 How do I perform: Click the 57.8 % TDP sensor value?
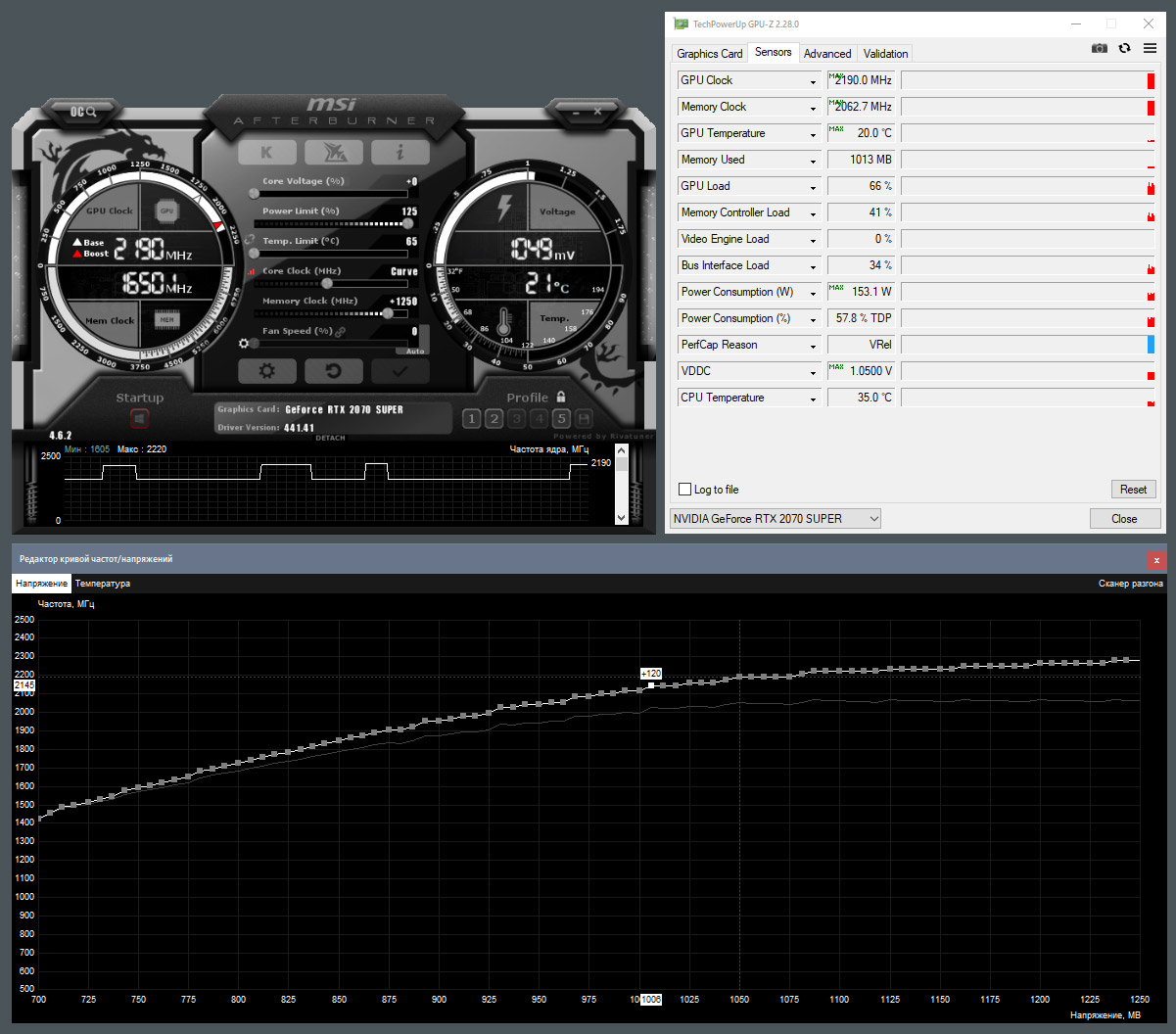pyautogui.click(x=863, y=319)
